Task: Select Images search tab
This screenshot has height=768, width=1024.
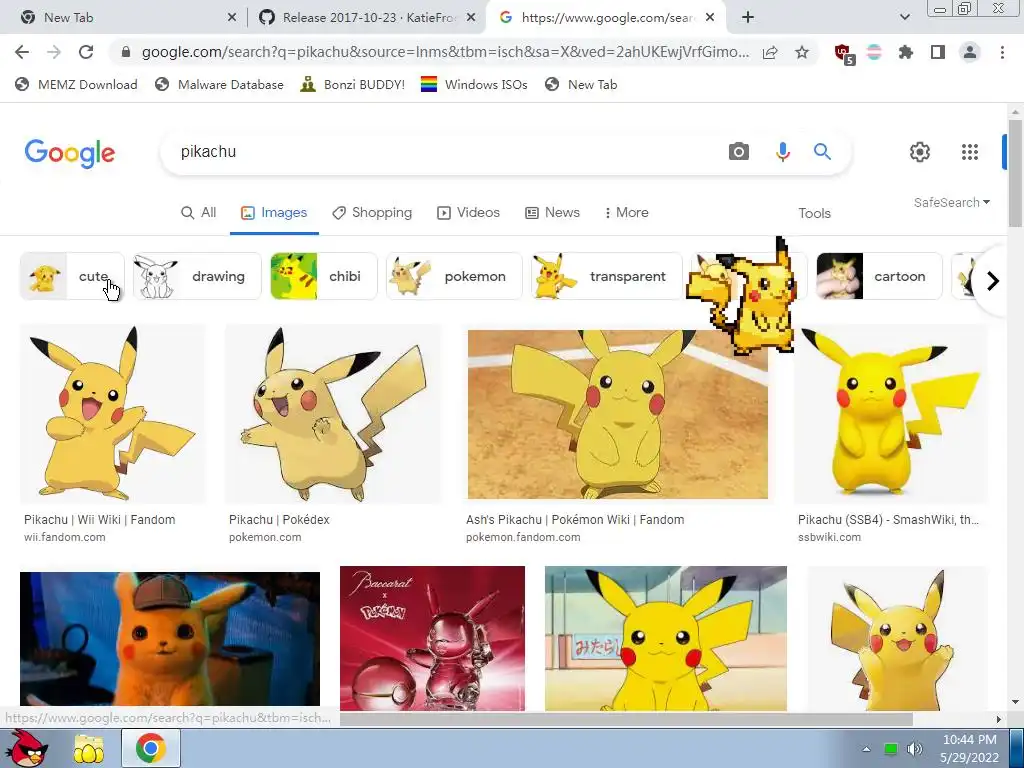Action: [x=274, y=213]
